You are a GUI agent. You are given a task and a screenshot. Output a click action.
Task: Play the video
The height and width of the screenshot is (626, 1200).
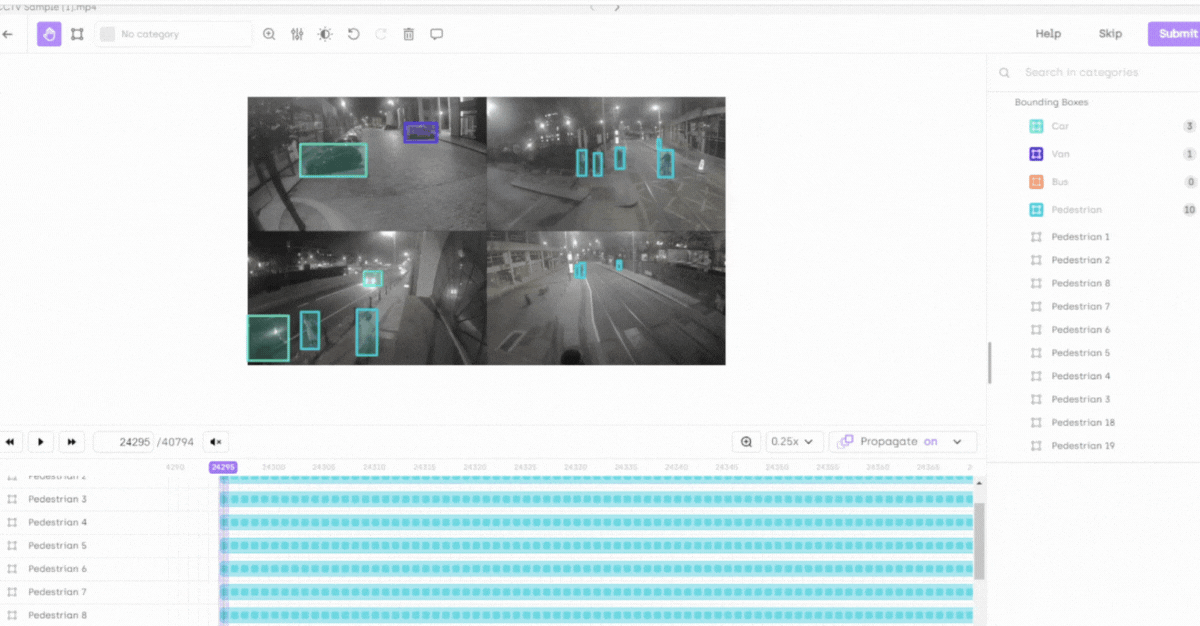coord(41,442)
